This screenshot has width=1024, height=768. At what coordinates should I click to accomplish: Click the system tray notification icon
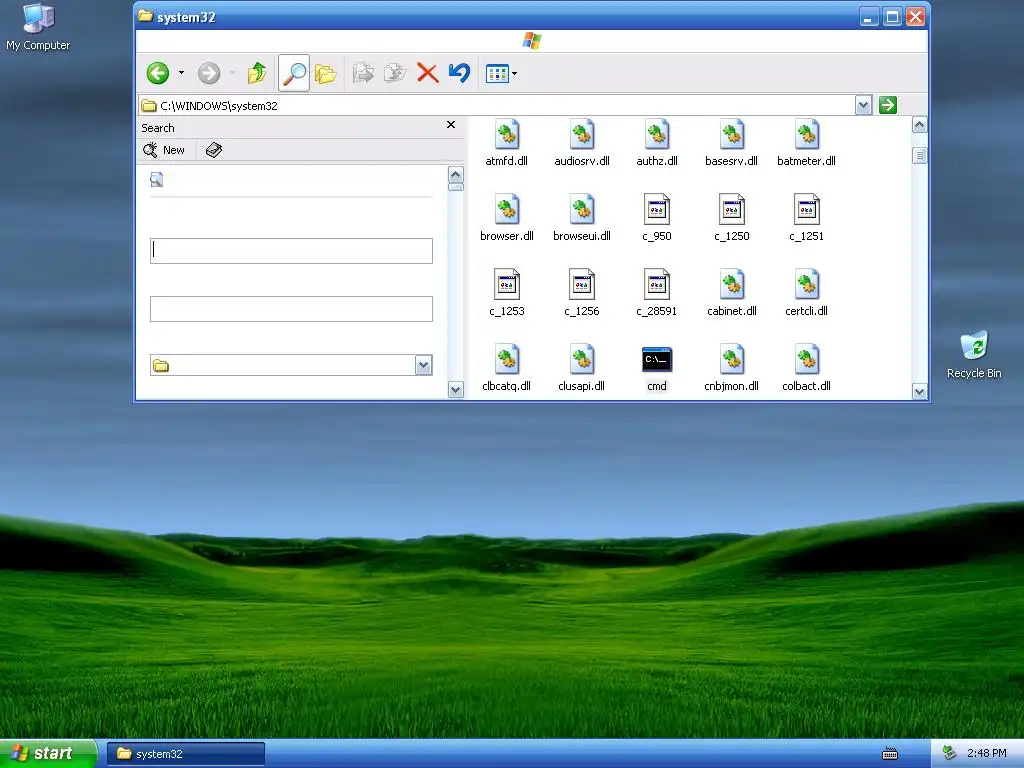950,754
